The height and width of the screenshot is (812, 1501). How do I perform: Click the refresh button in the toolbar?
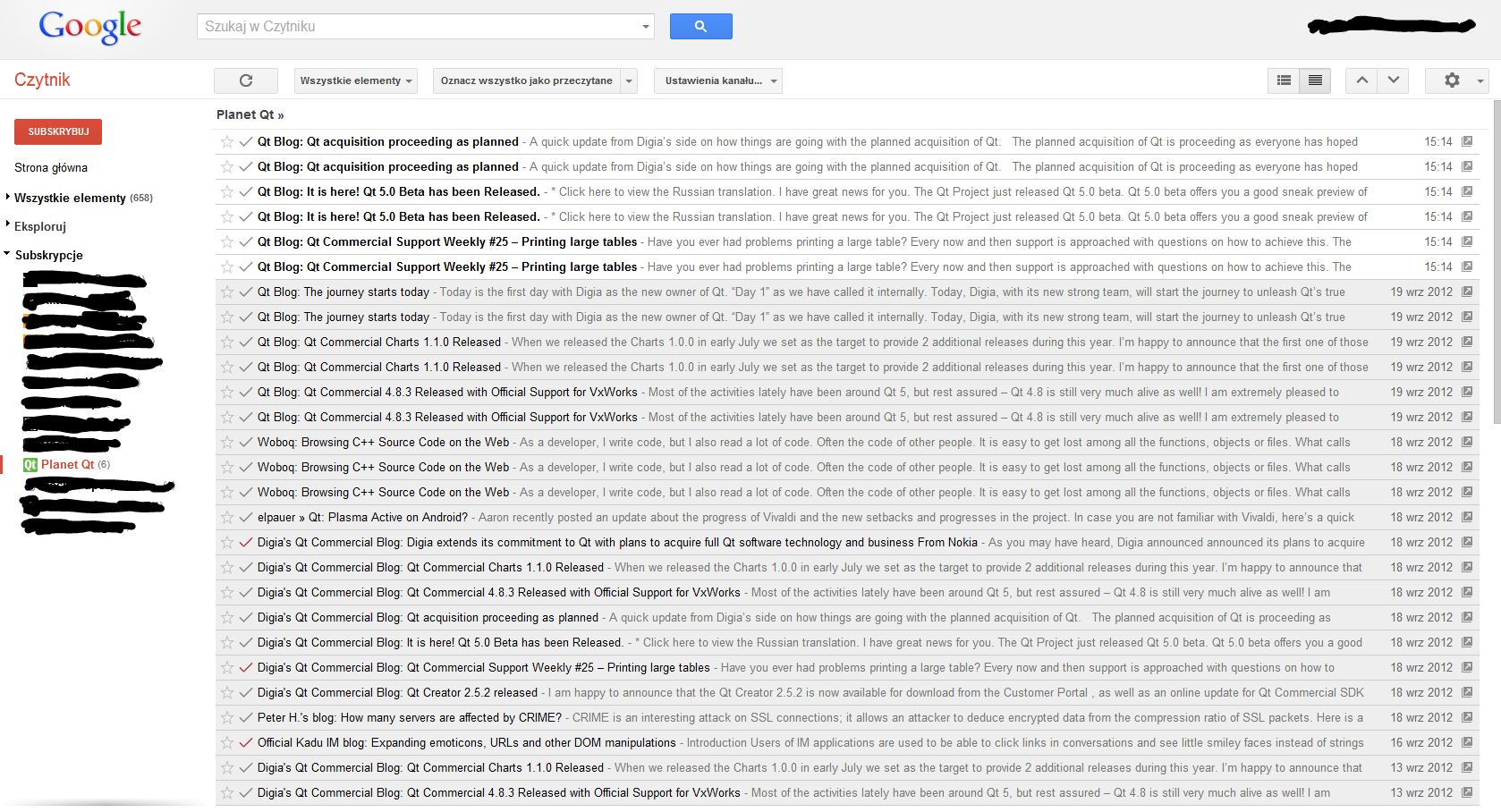pos(246,80)
